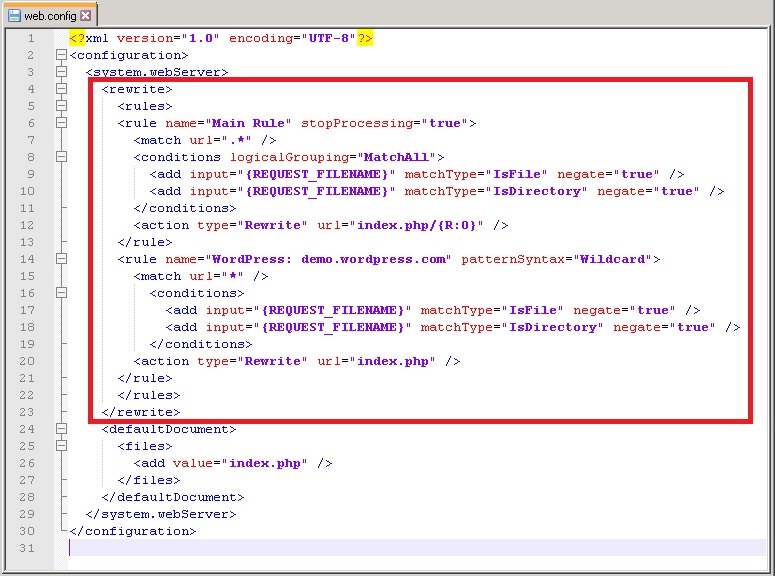Click the match url "*" on line 15
775x576 pixels.
(232, 276)
